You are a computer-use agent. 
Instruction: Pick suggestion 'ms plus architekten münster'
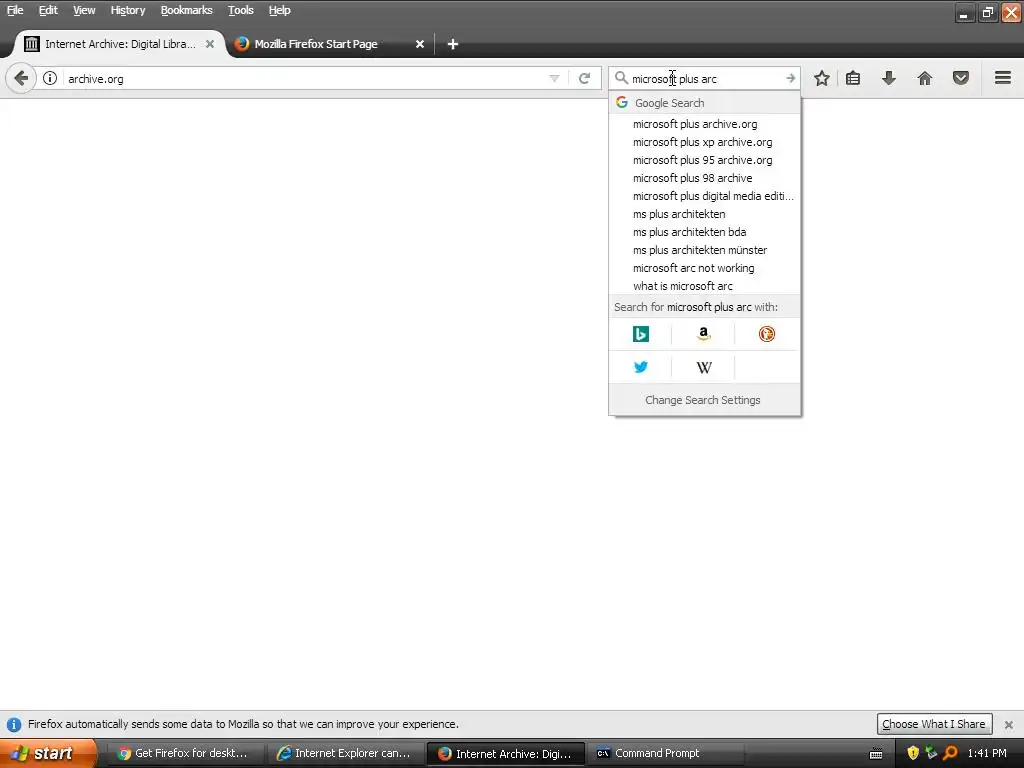(704, 249)
